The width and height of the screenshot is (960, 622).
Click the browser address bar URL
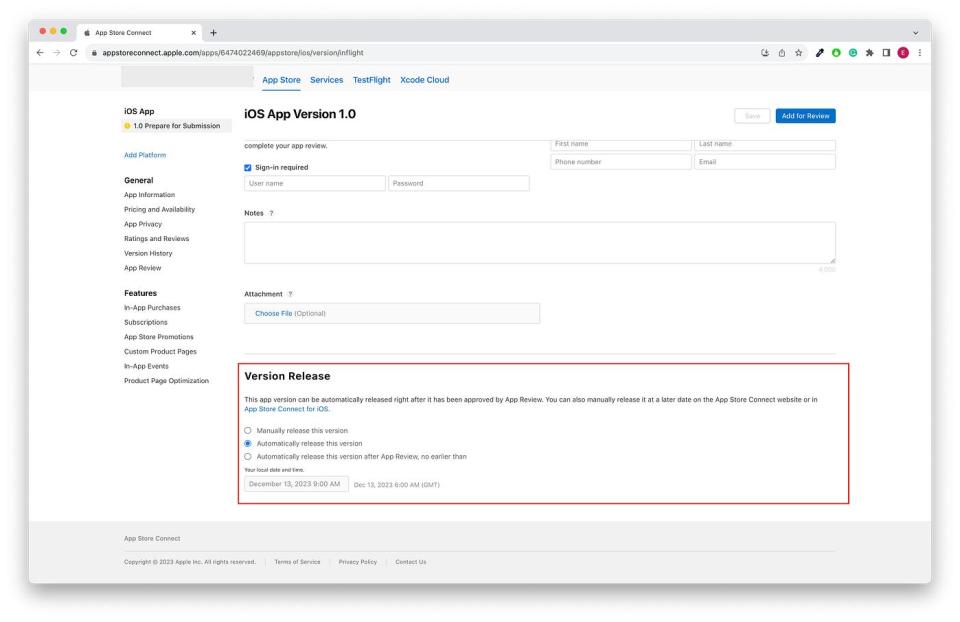(x=233, y=53)
